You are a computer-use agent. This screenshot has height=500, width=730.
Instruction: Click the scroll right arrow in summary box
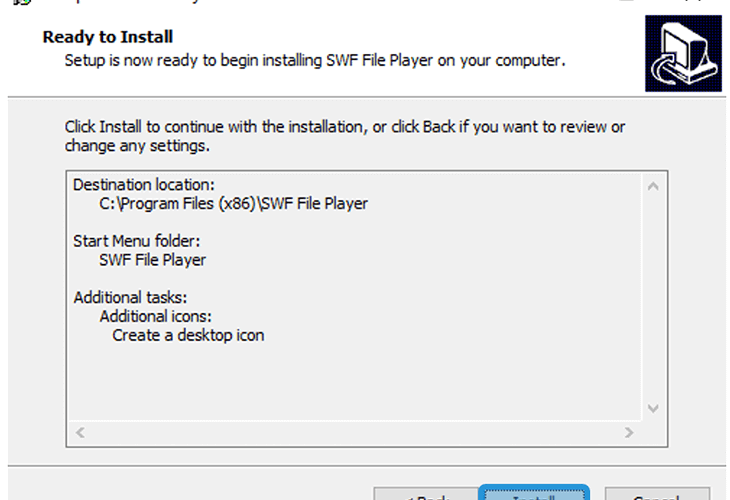coord(629,432)
